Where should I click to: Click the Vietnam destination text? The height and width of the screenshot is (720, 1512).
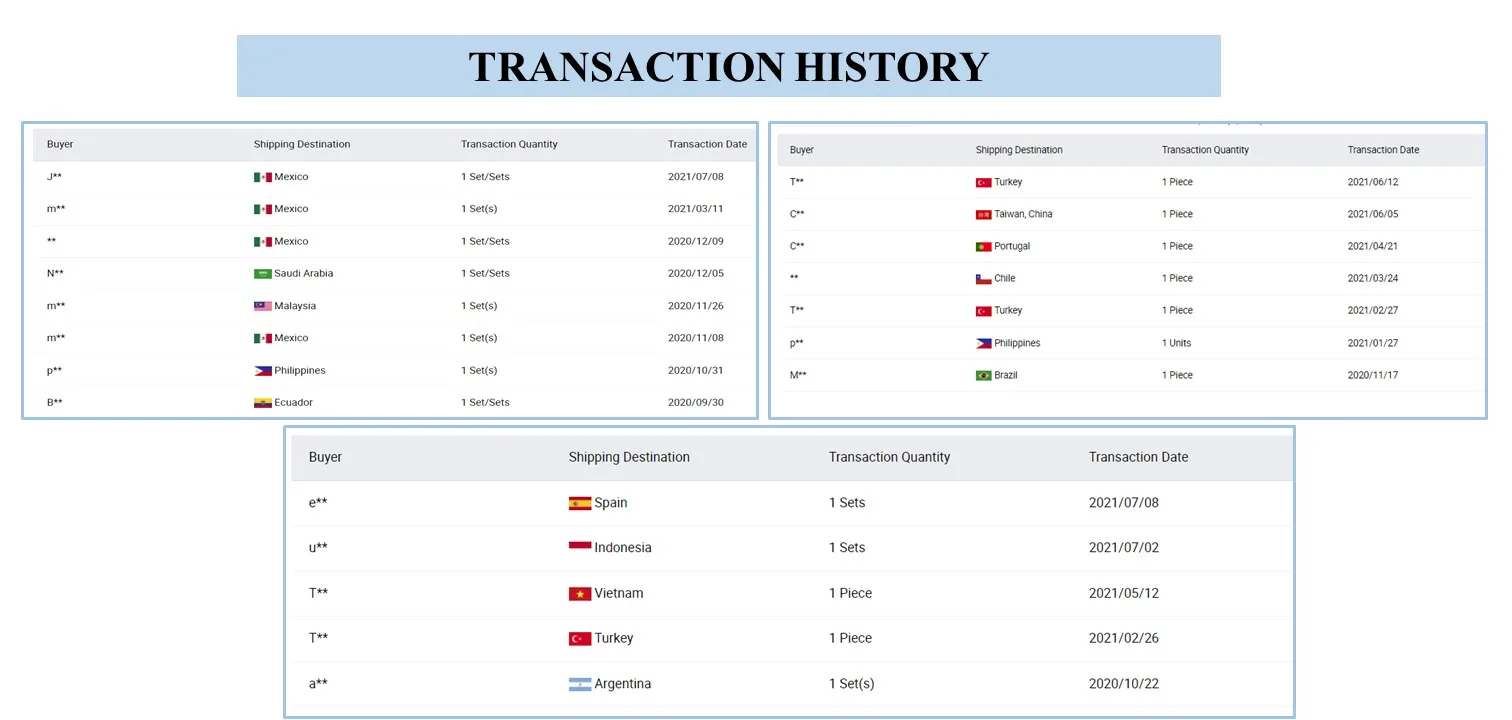[x=619, y=593]
